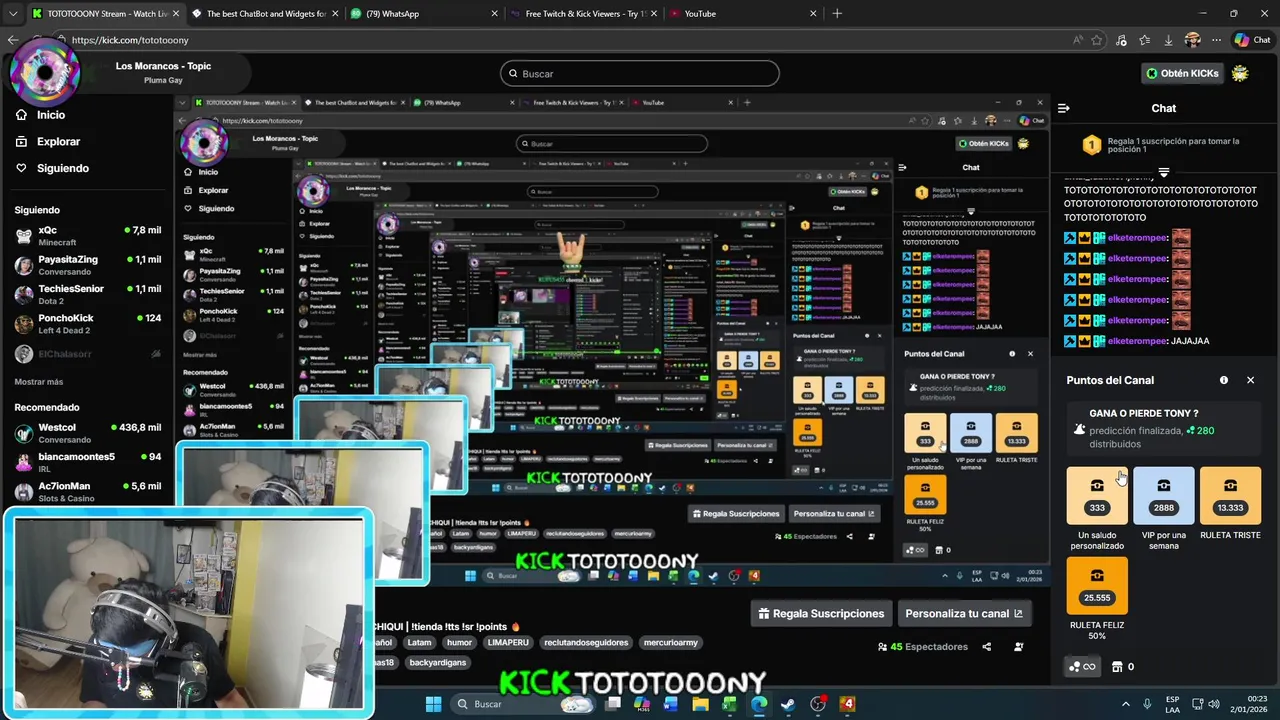
Task: Click the user report icon beside share
Action: point(1018,647)
